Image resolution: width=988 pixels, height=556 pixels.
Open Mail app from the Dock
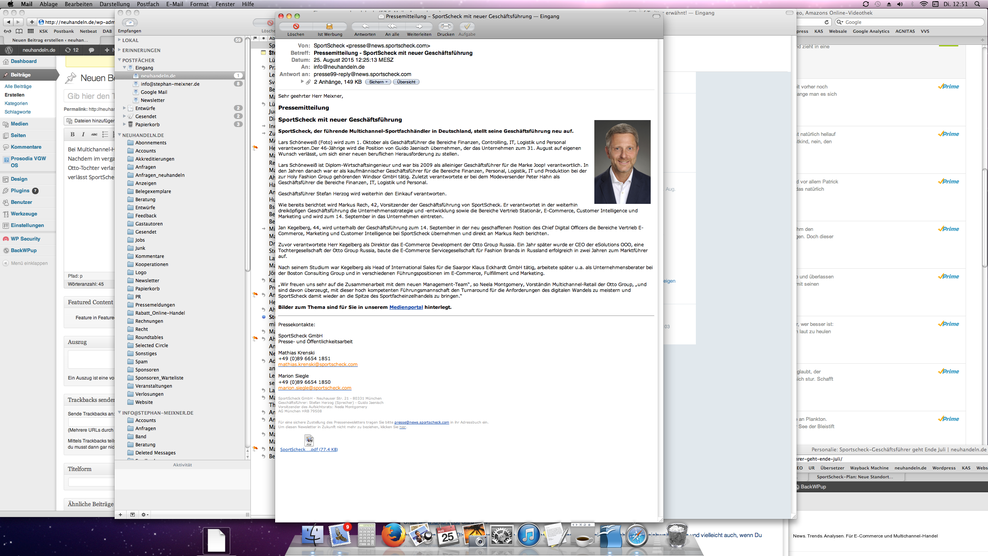[339, 535]
